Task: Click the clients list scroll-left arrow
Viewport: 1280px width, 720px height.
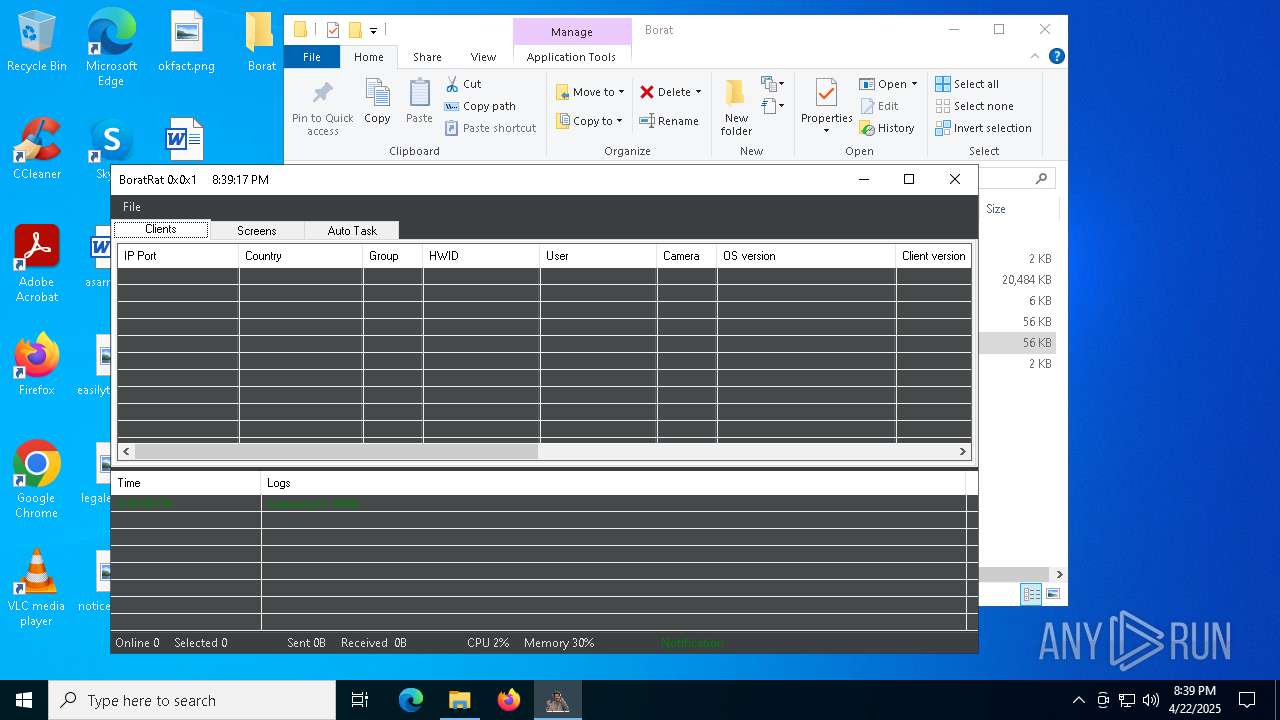Action: 126,451
